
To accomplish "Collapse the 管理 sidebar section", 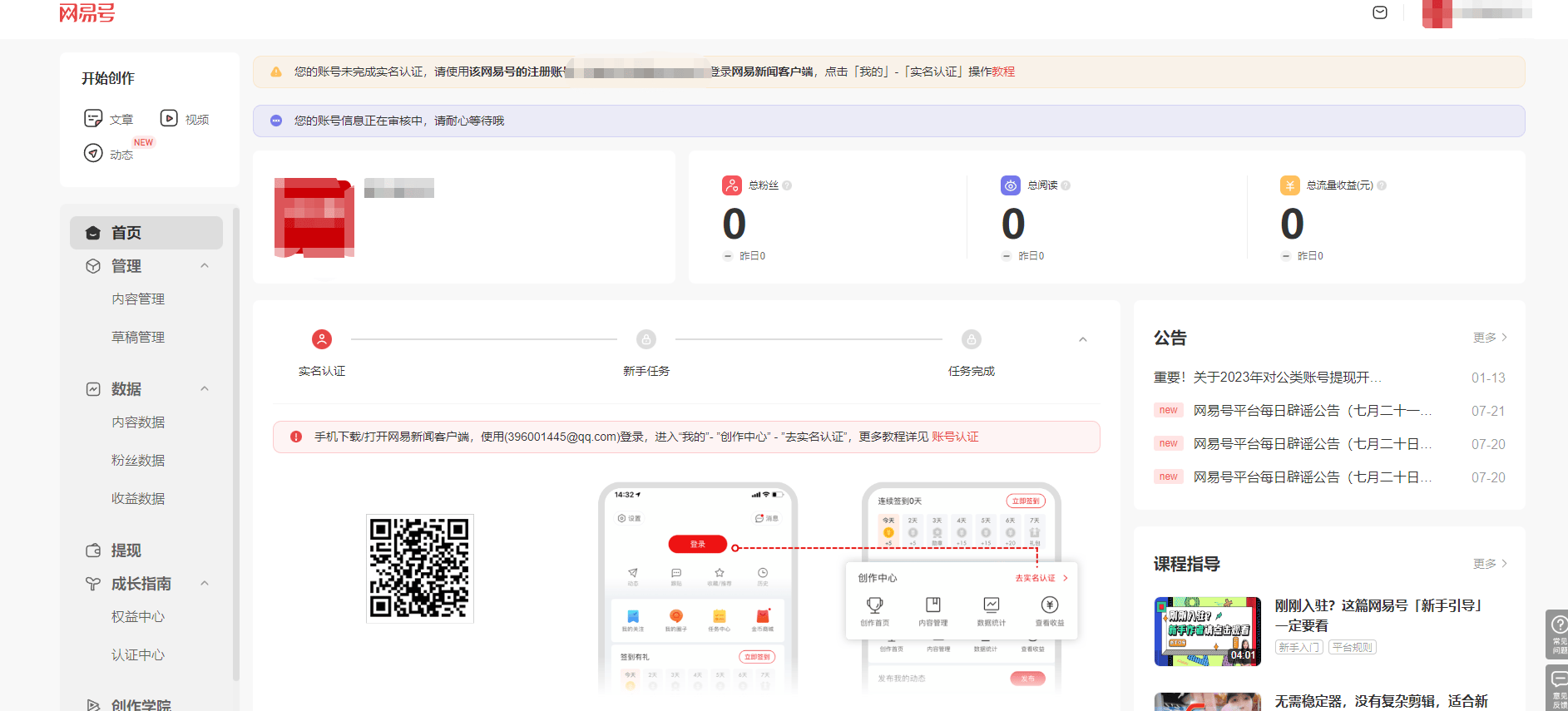I will [x=205, y=265].
